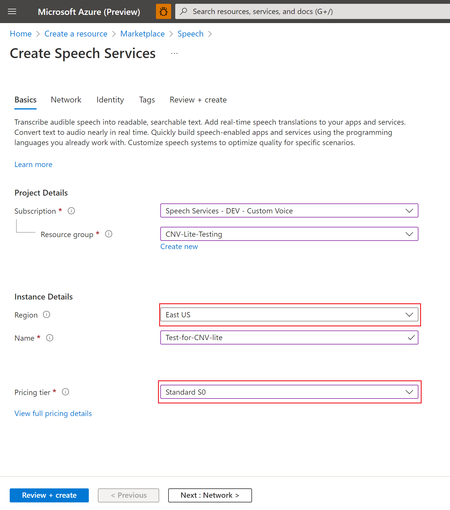Open the Review + create tab
The width and height of the screenshot is (450, 510).
(198, 100)
